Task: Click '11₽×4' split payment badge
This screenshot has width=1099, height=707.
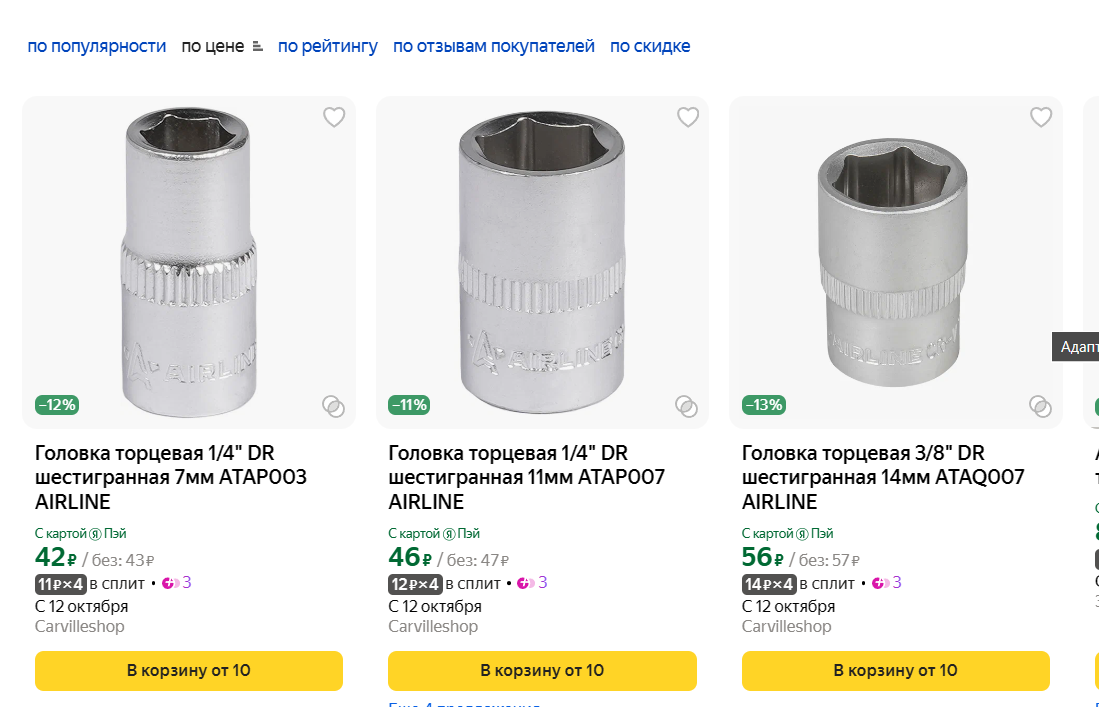Action: pos(60,584)
